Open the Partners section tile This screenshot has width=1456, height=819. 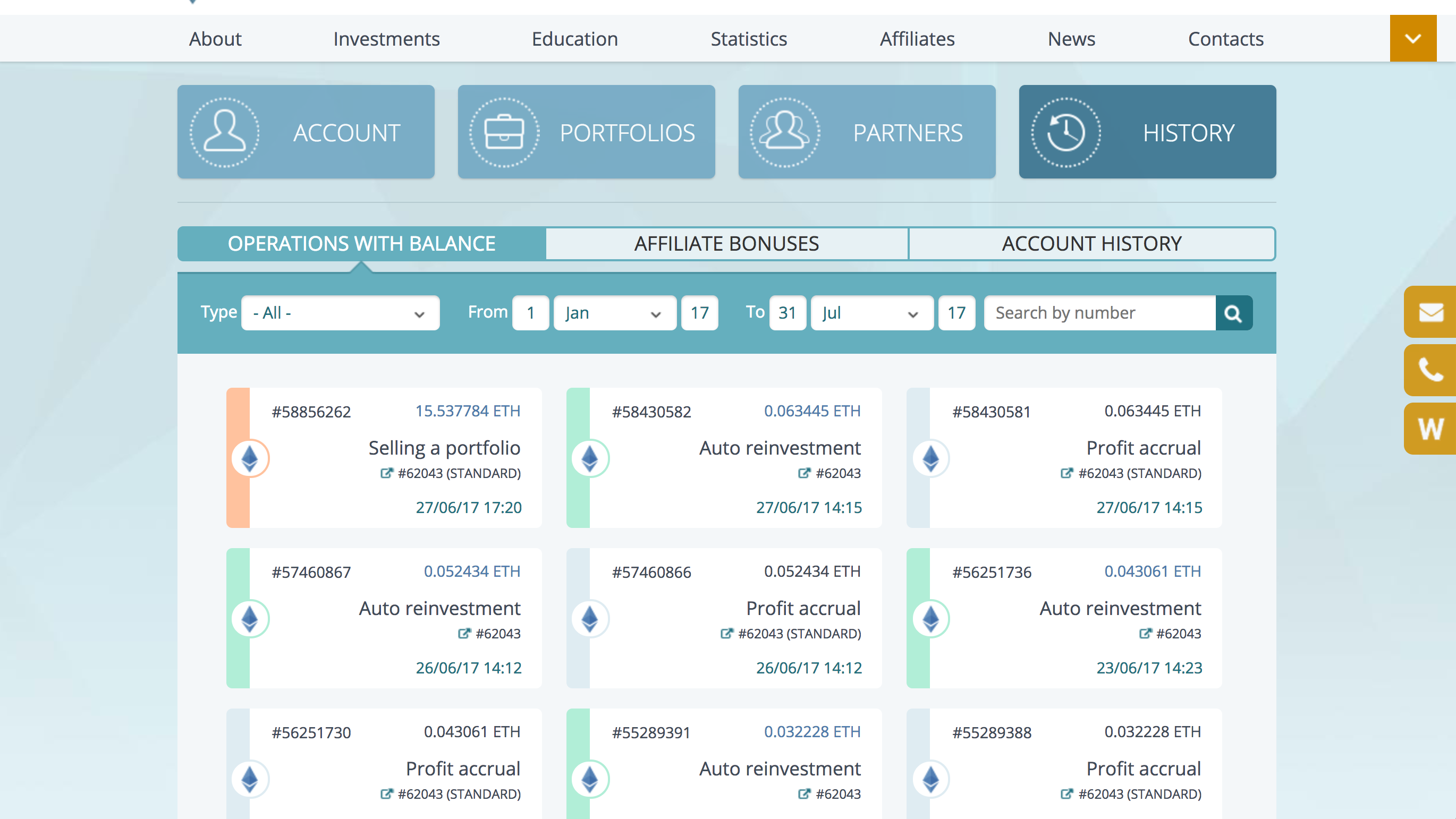(x=867, y=132)
